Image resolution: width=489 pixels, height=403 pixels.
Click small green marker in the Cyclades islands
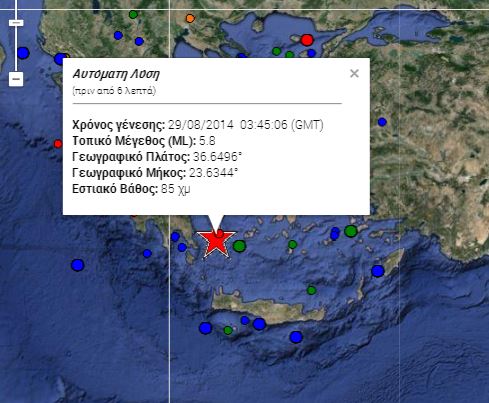click(x=292, y=245)
